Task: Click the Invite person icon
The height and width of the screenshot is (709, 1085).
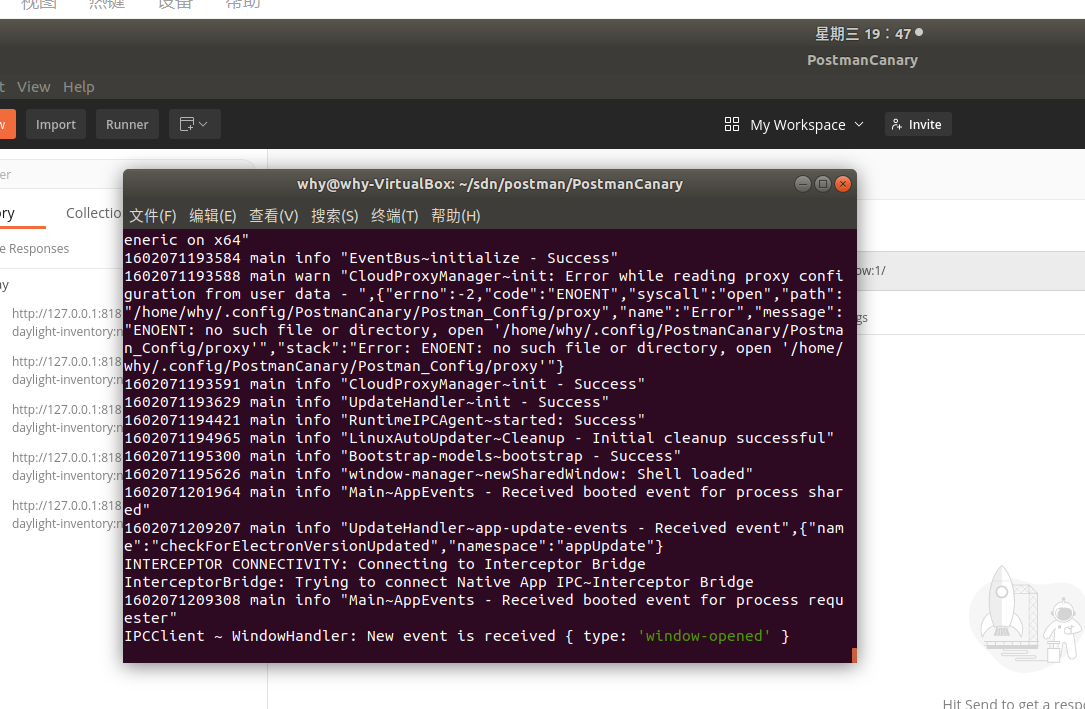Action: (897, 125)
